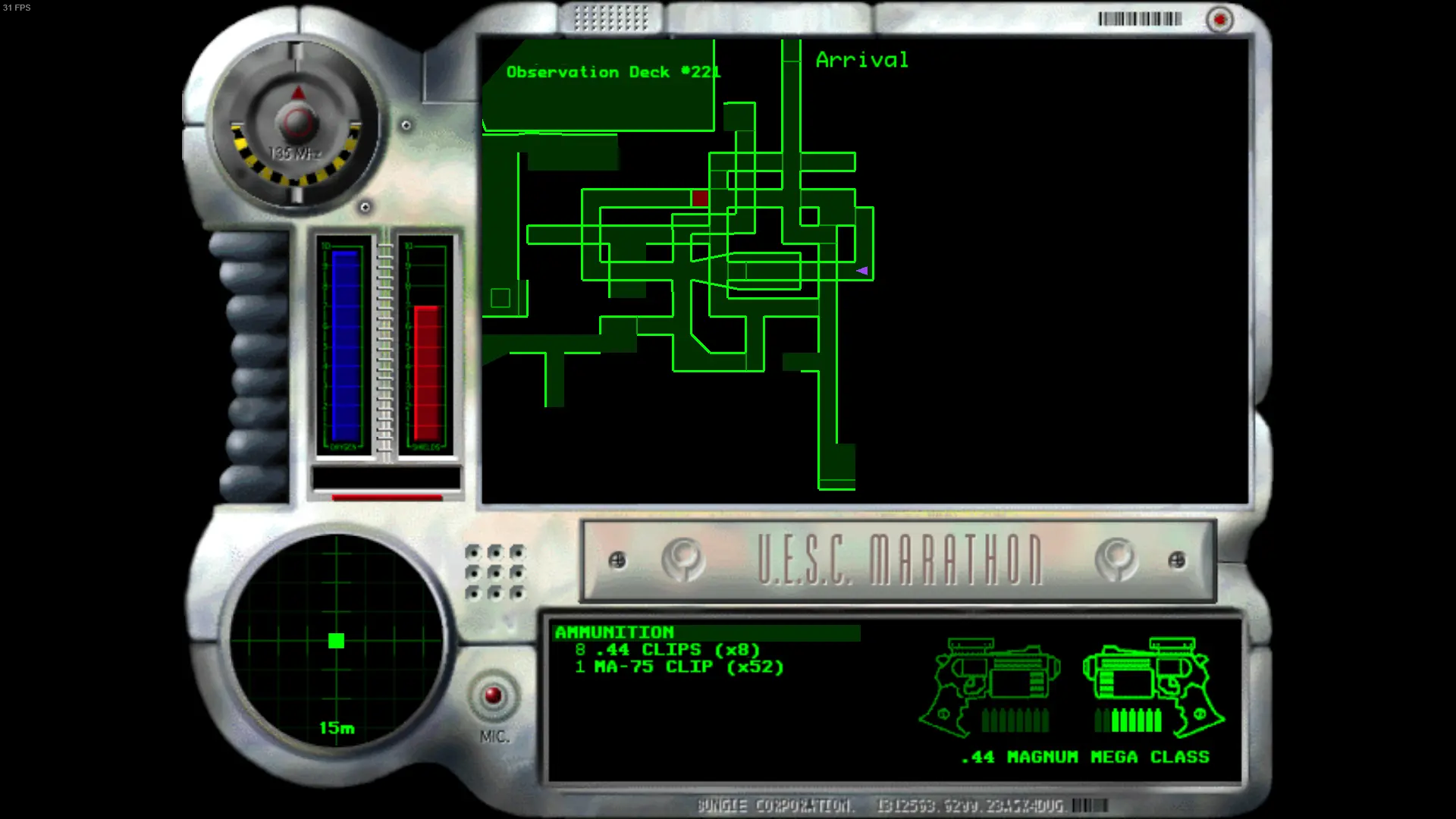The height and width of the screenshot is (819, 1456).
Task: Click the red light at top right
Action: click(x=1219, y=20)
